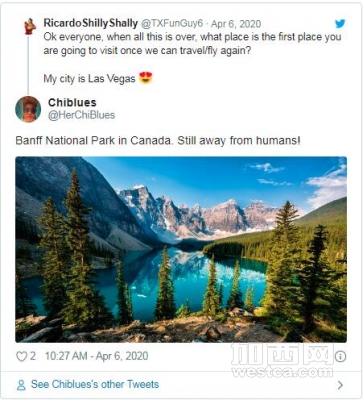This screenshot has height=400, width=363.
Task: Click the person icon beside See Chiblues's other Tweets
Action: (x=21, y=385)
